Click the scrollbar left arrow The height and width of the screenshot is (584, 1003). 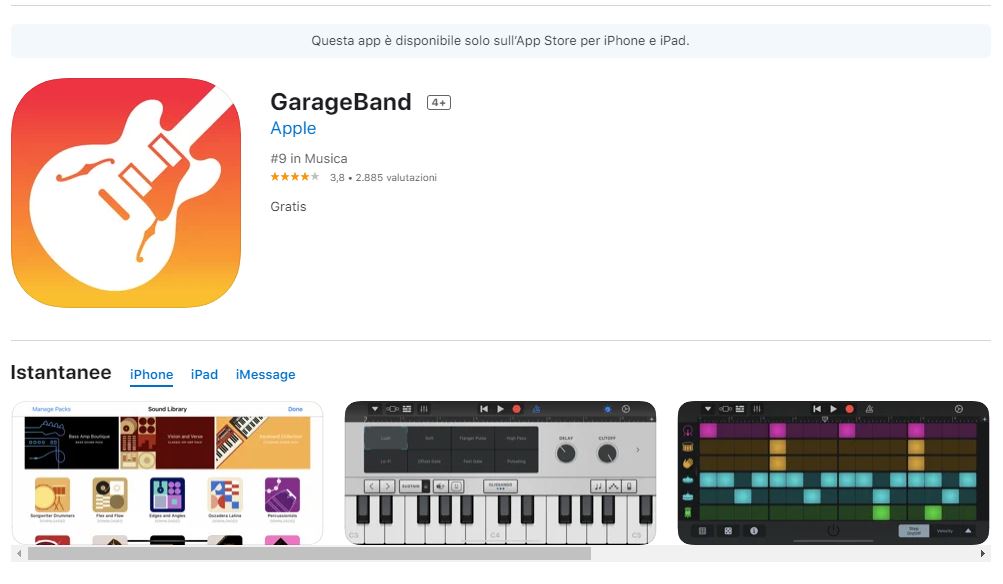click(x=19, y=554)
